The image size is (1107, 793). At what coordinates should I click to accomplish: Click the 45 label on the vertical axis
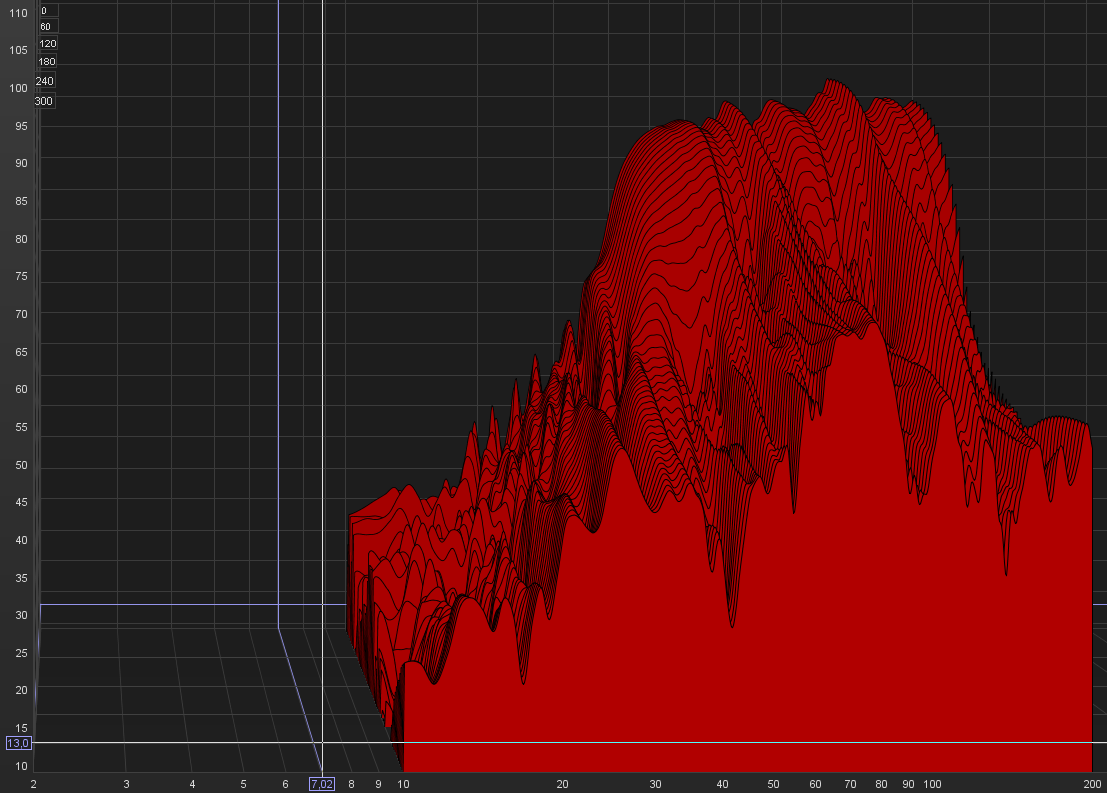click(x=21, y=502)
